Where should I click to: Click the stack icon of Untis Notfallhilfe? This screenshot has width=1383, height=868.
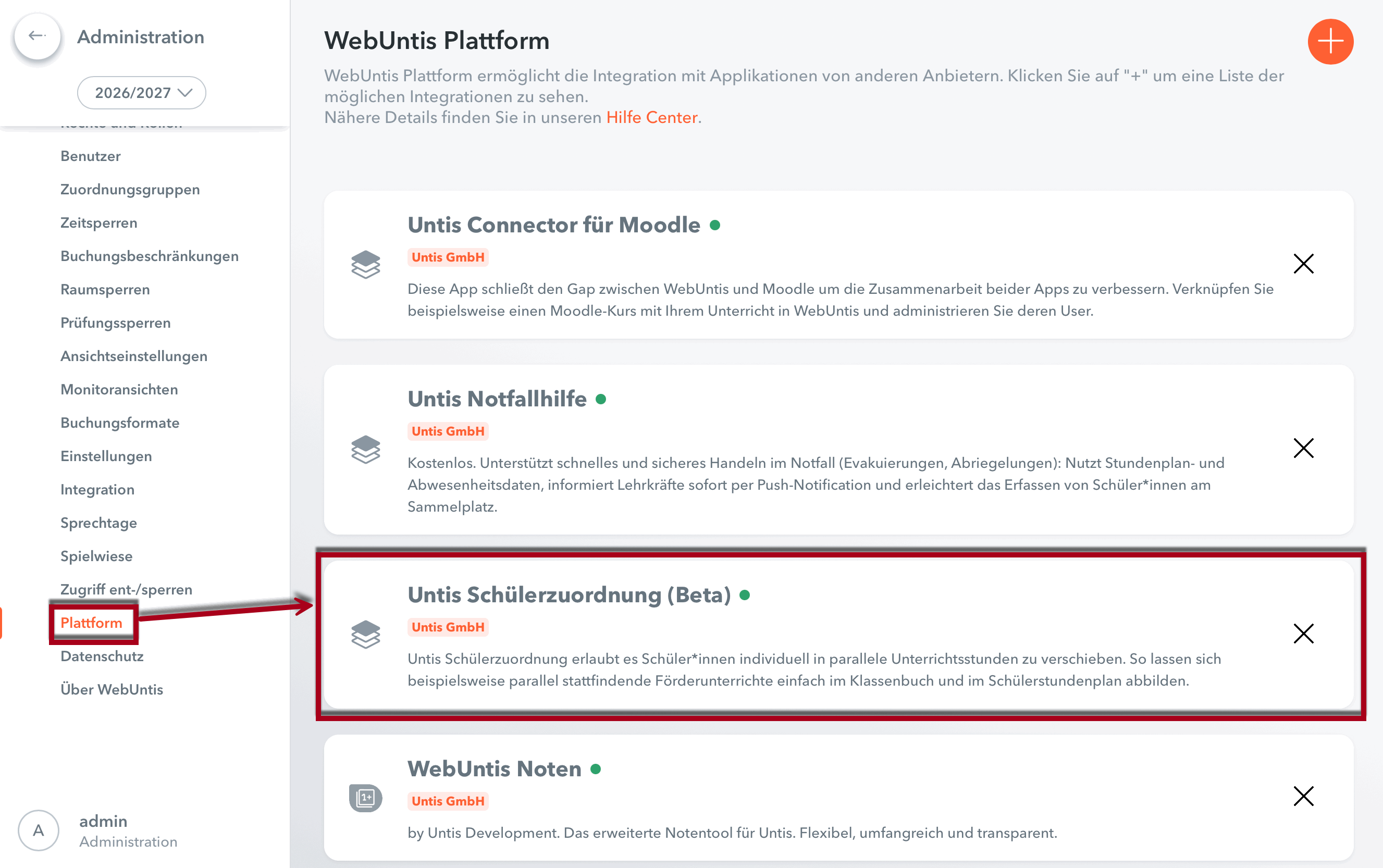click(366, 449)
